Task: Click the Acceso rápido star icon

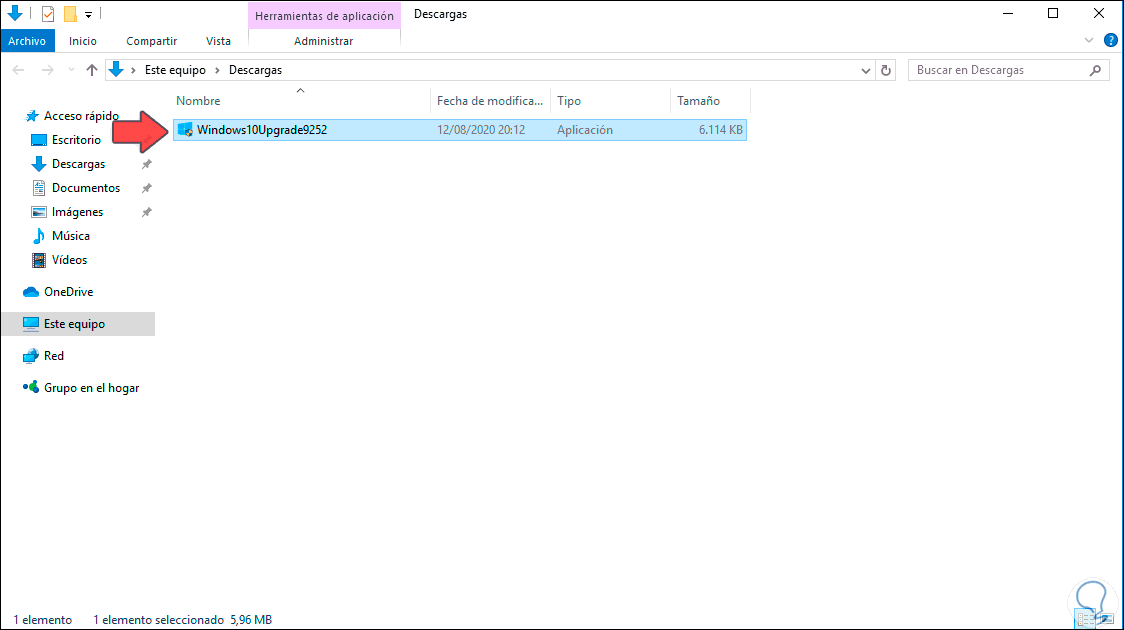Action: [x=32, y=116]
